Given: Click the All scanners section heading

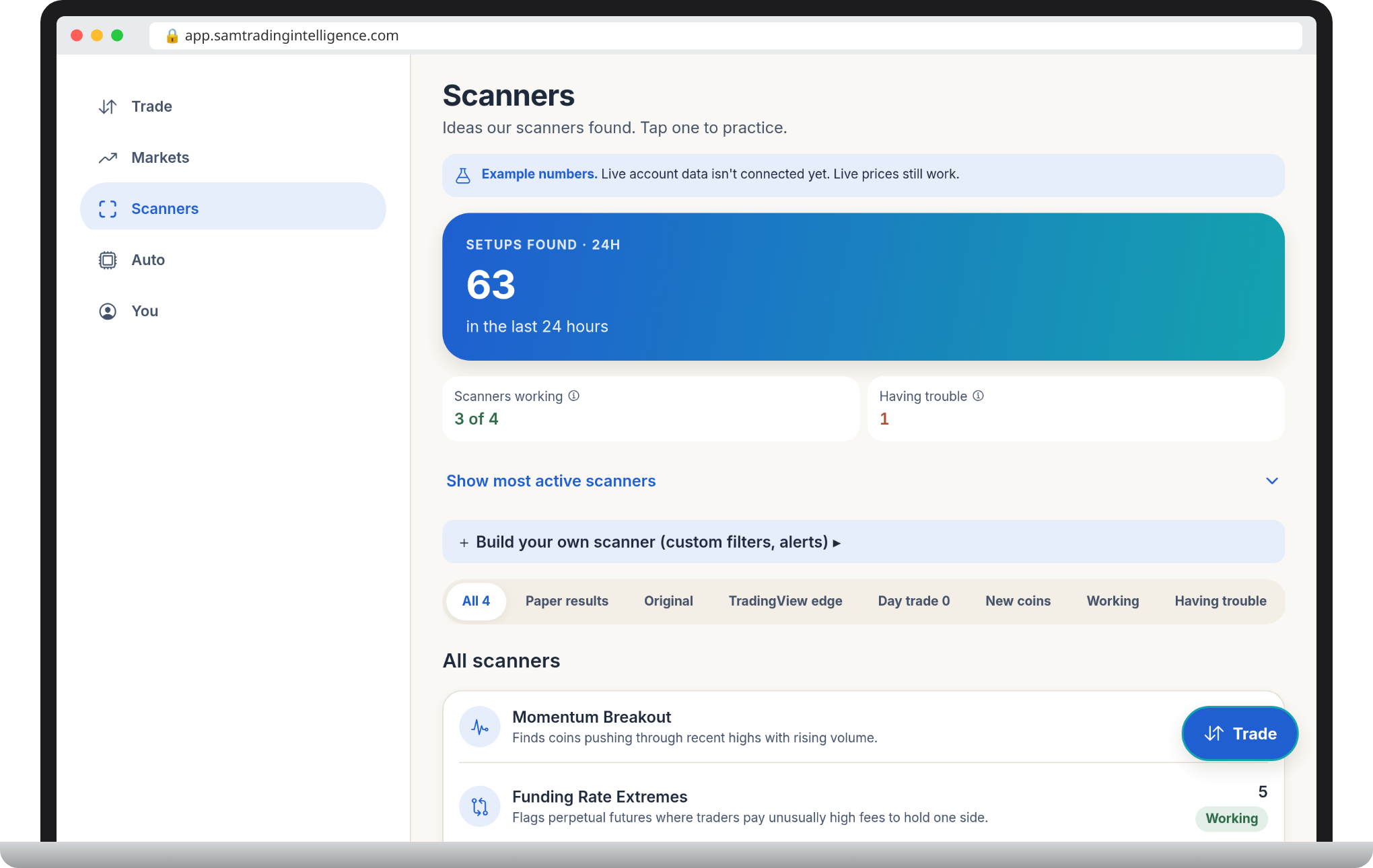Looking at the screenshot, I should click(501, 661).
